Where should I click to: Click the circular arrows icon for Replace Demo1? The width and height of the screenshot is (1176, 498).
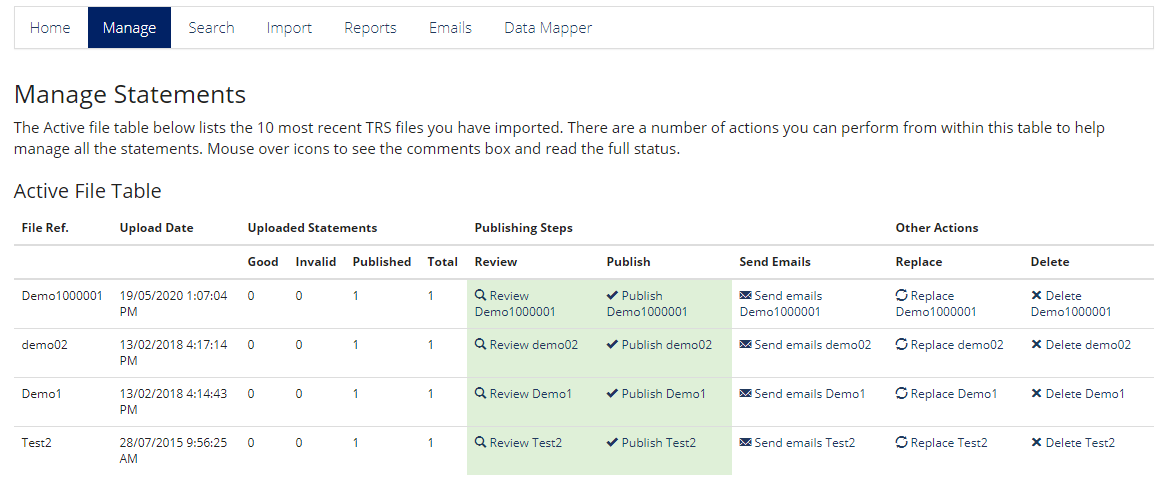point(902,394)
